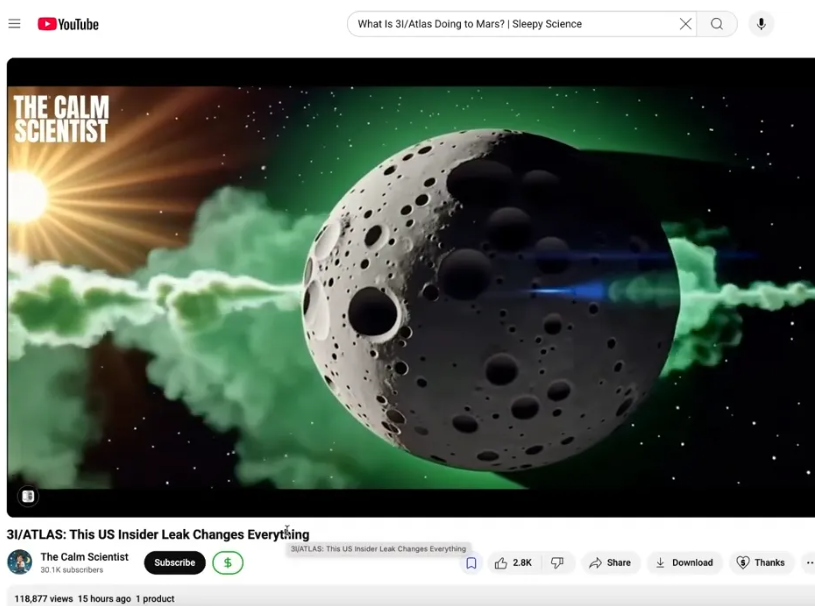
Task: Run the search using the magnifier icon
Action: (x=717, y=23)
